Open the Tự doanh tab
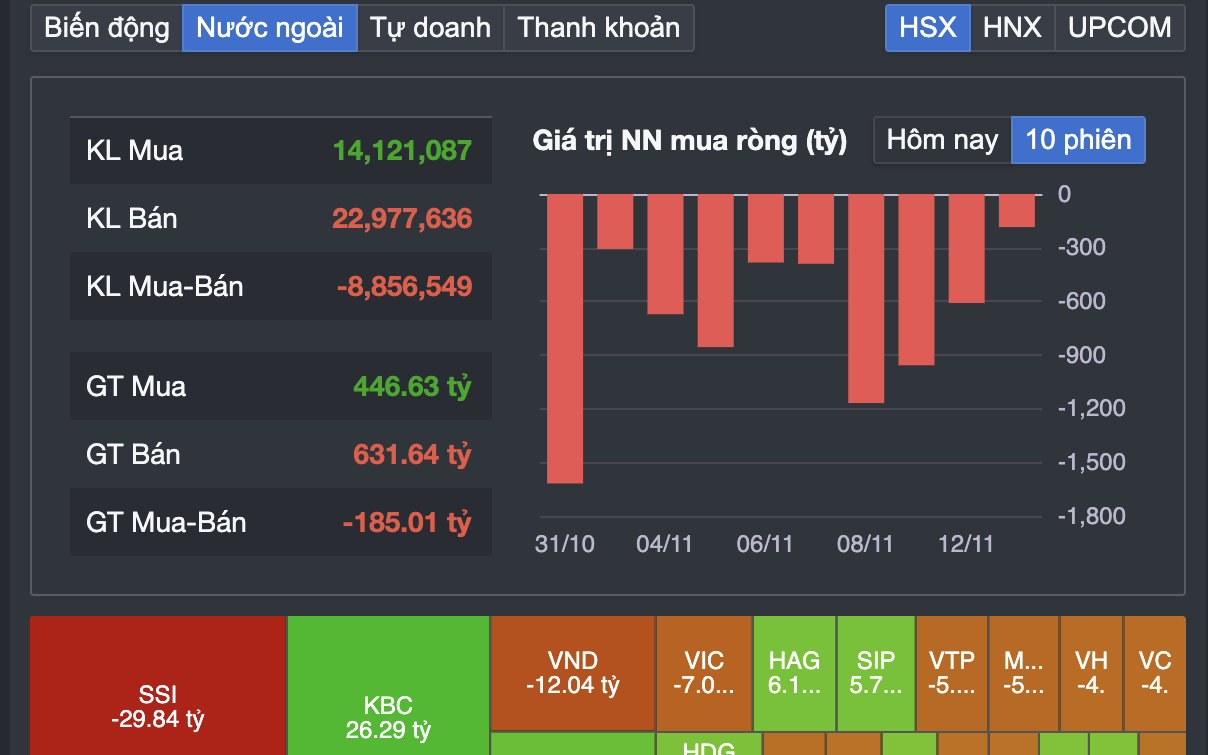1208x755 pixels. (x=431, y=27)
